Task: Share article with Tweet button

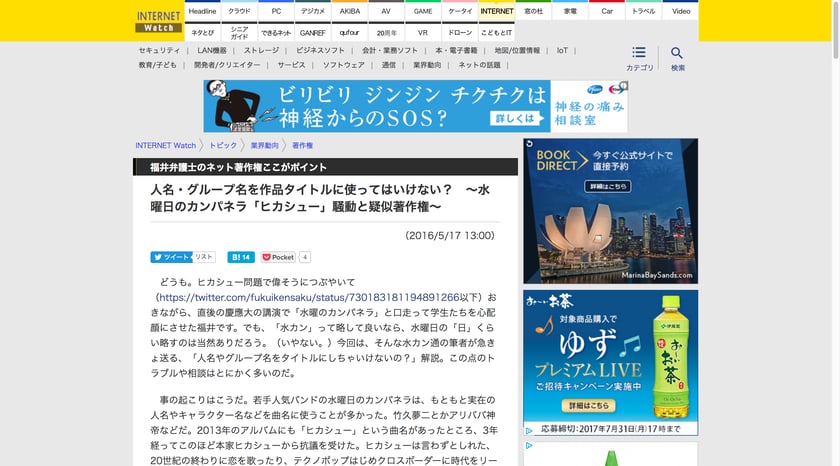Action: click(x=171, y=257)
